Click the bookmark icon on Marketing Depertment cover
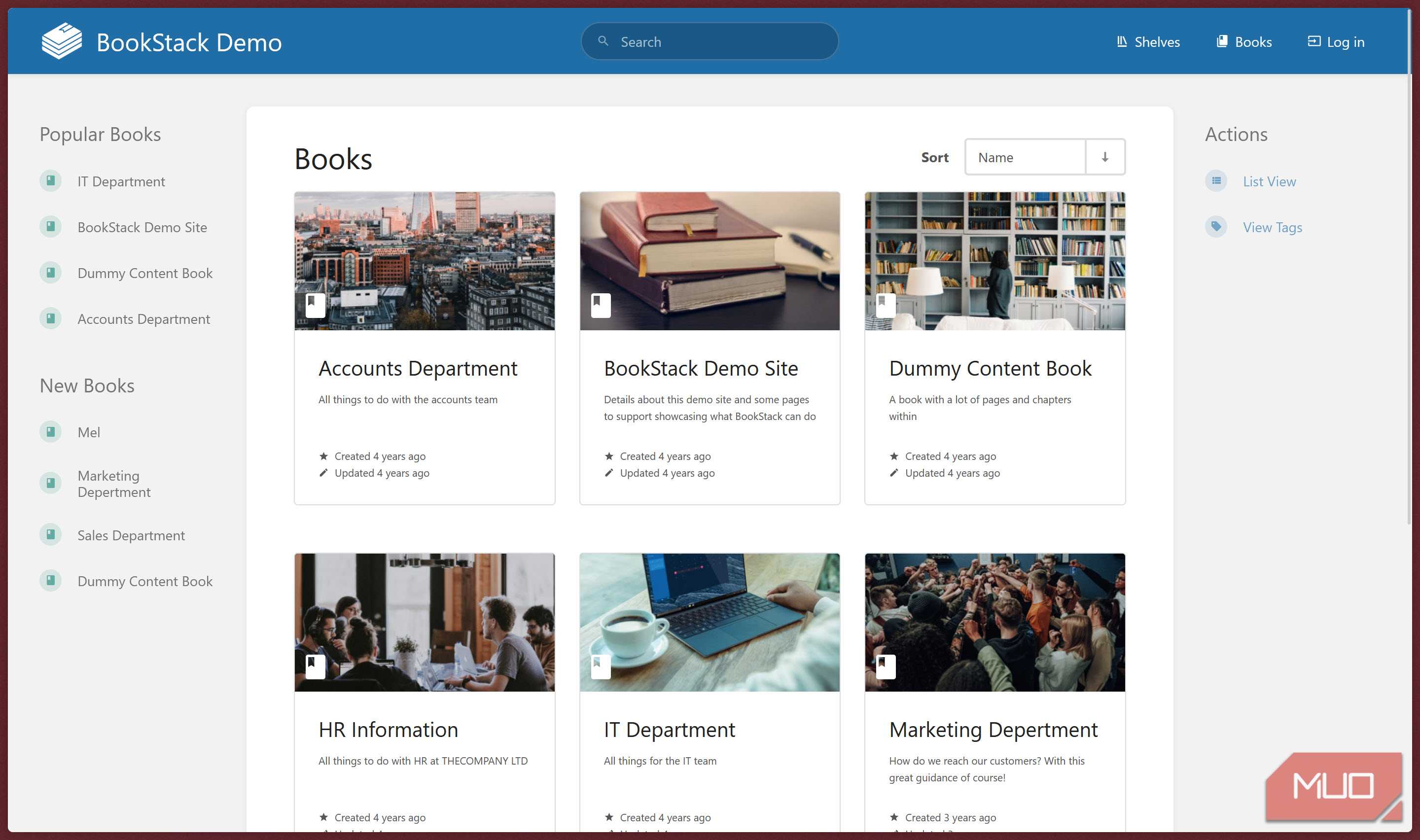The width and height of the screenshot is (1420, 840). pyautogui.click(x=886, y=667)
